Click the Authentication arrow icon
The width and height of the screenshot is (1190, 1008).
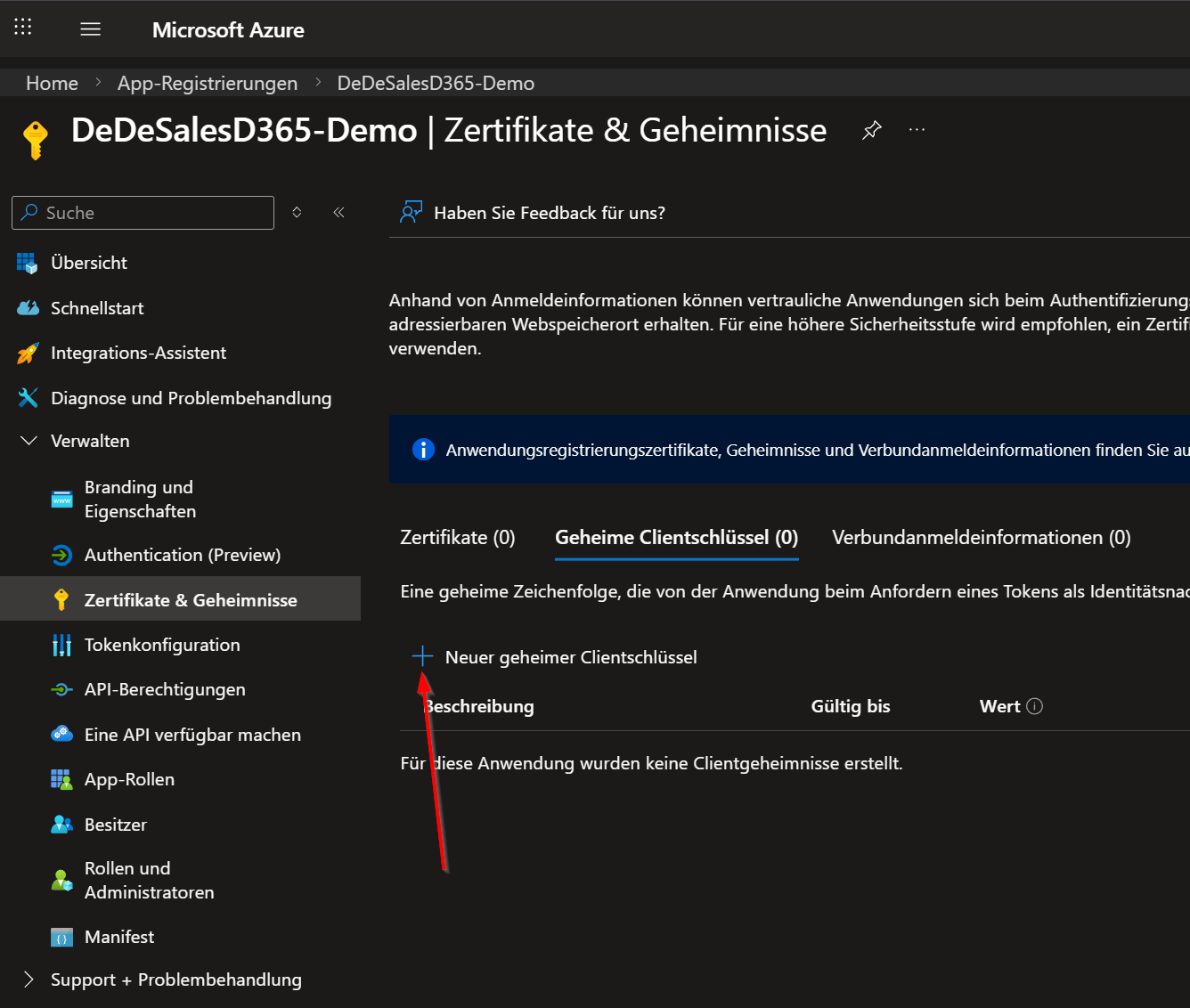coord(61,555)
